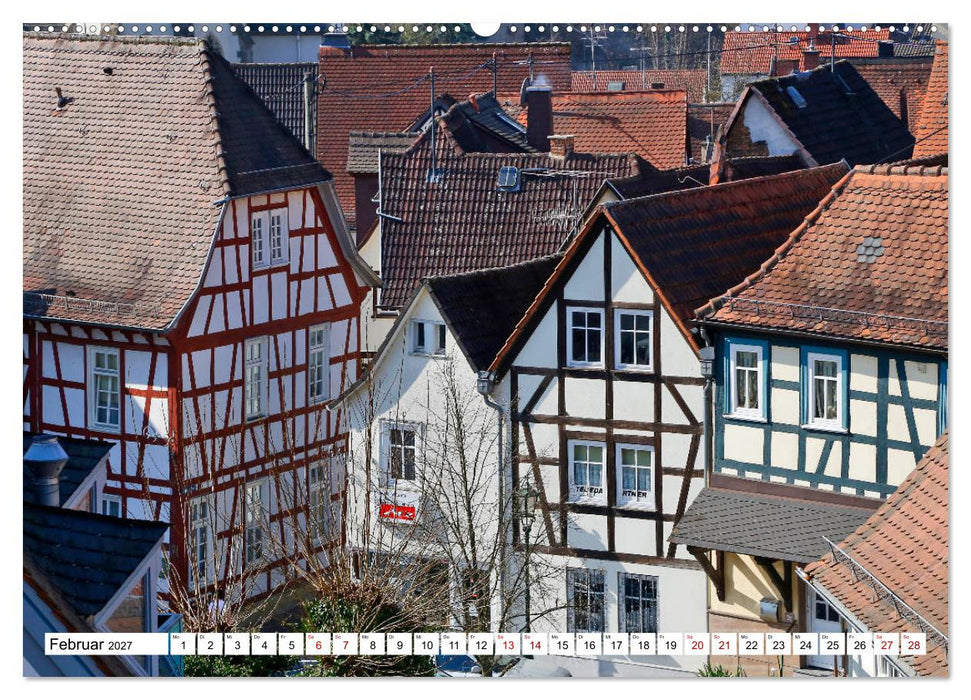Viewport: 971px width, 700px height.
Task: Choose Friday 26 date cell
Action: tap(860, 644)
